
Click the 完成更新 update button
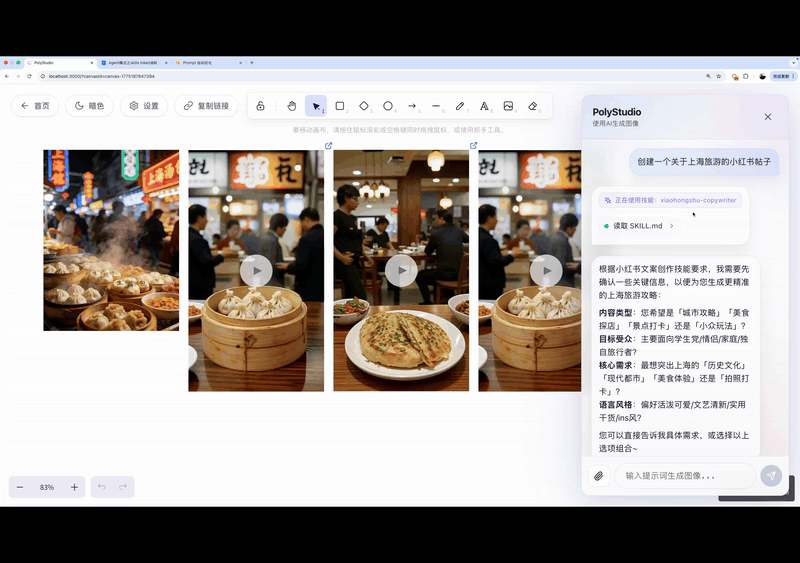coord(783,76)
